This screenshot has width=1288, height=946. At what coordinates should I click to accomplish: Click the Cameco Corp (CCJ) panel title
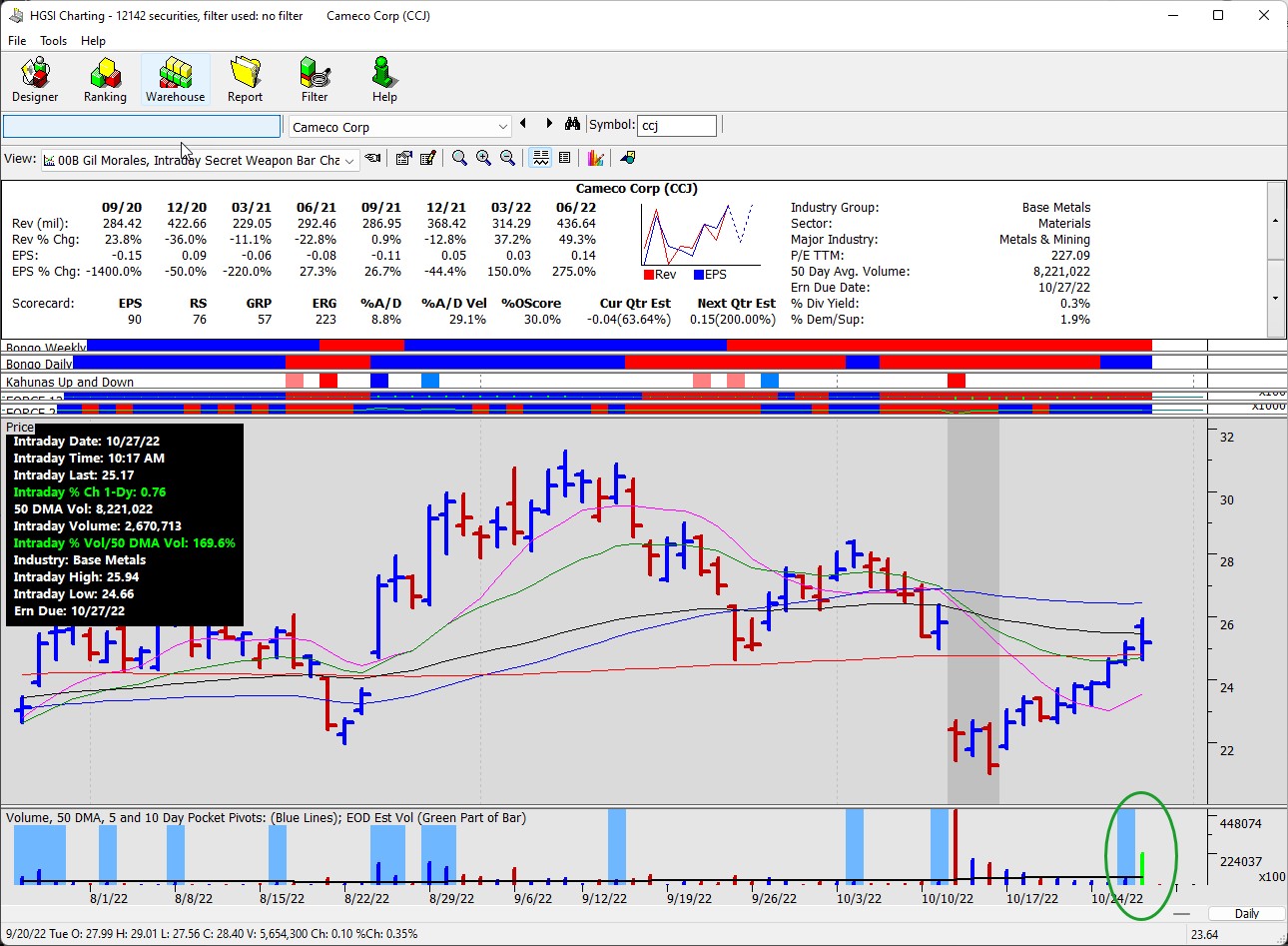(x=637, y=188)
